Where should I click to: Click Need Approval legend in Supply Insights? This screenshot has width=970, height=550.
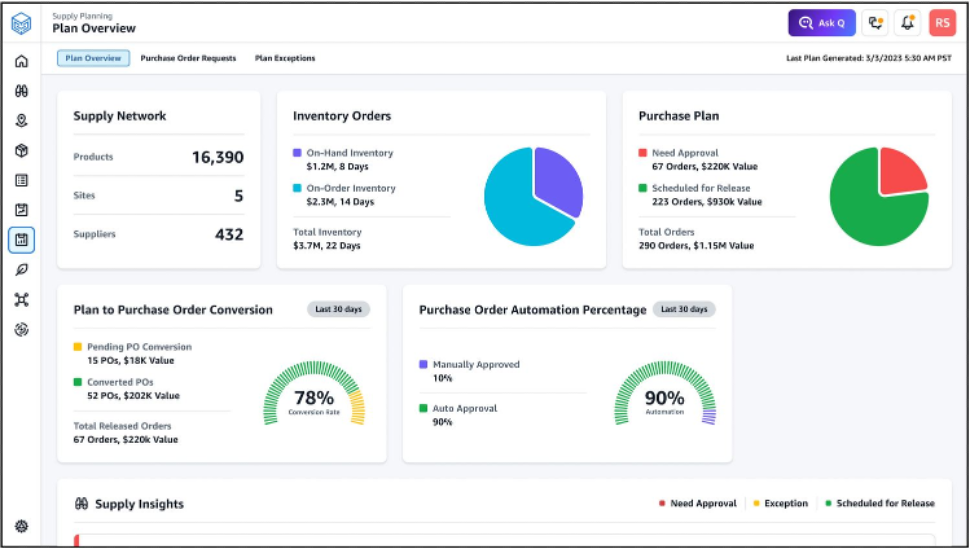click(x=698, y=504)
